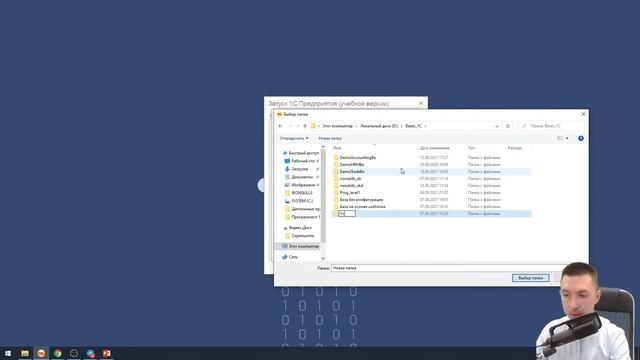This screenshot has width=640, height=360.
Task: Open Загрузки in navigation pane
Action: 300,169
